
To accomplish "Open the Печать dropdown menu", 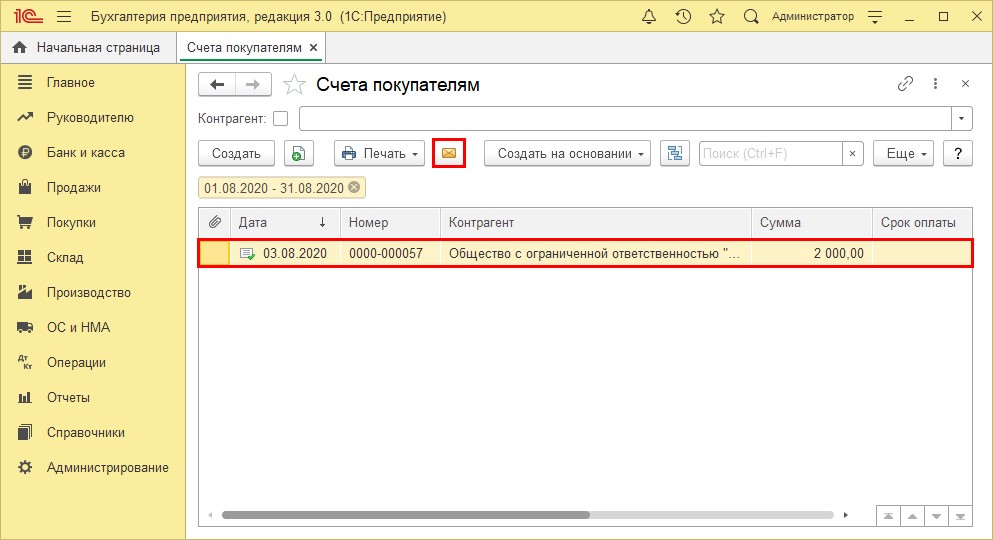I will click(x=379, y=153).
